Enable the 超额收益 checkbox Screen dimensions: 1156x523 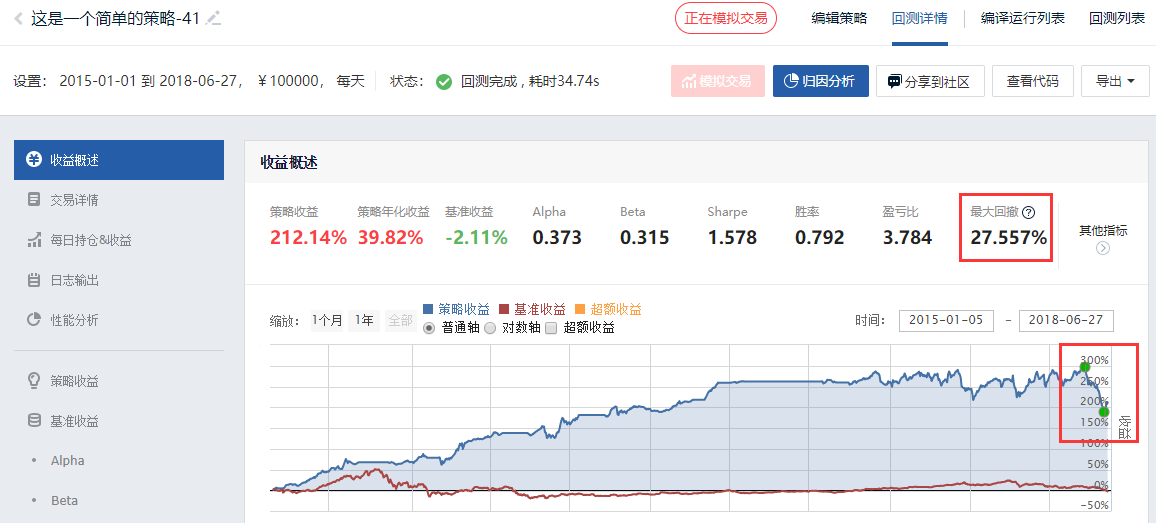(551, 328)
